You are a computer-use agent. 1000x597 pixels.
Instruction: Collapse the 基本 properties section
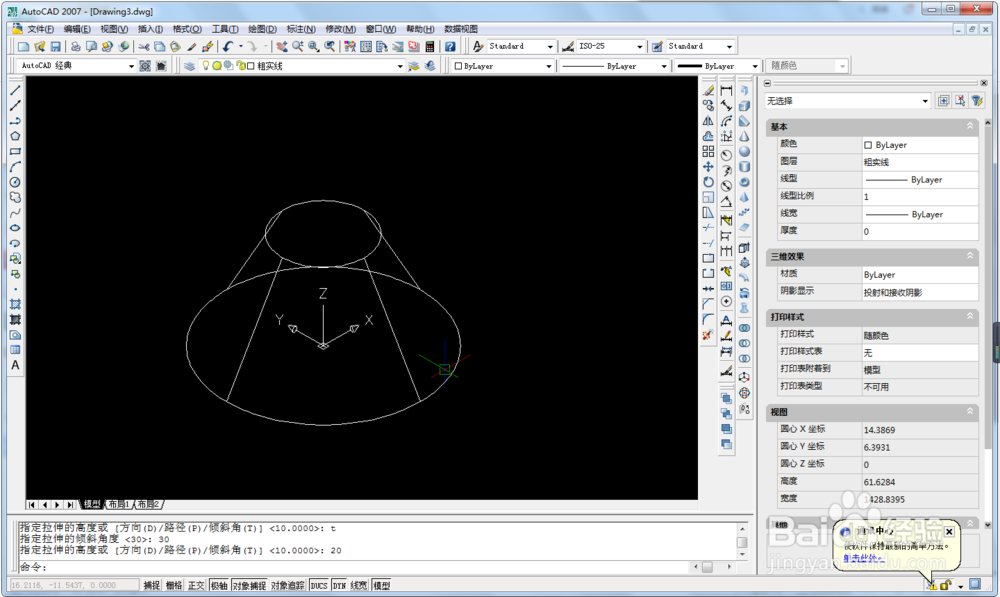click(x=970, y=126)
